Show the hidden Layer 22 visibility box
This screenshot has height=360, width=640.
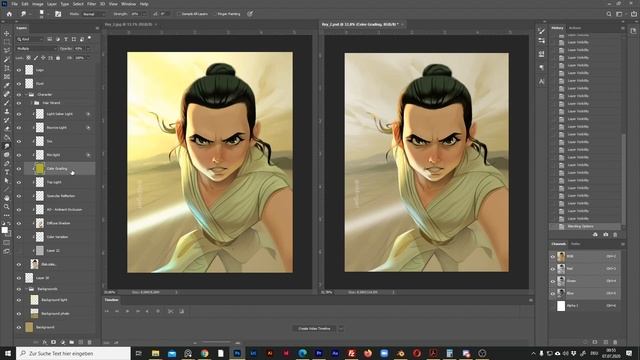coord(19,251)
